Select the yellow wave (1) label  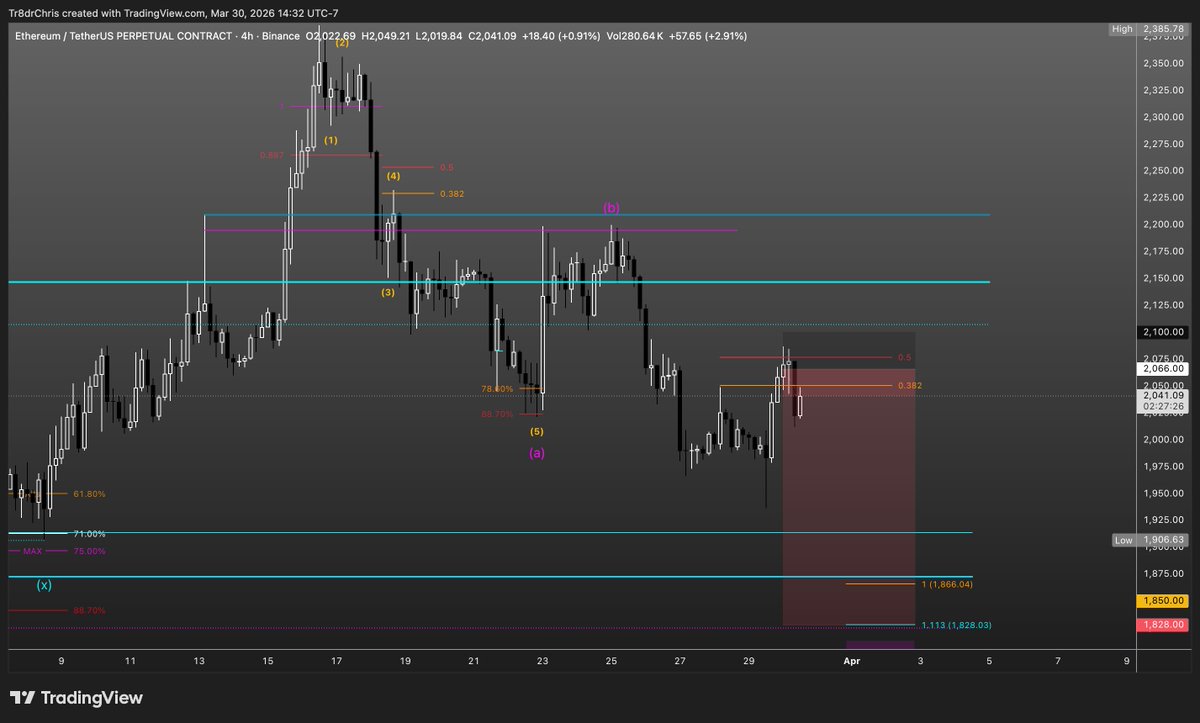click(330, 140)
